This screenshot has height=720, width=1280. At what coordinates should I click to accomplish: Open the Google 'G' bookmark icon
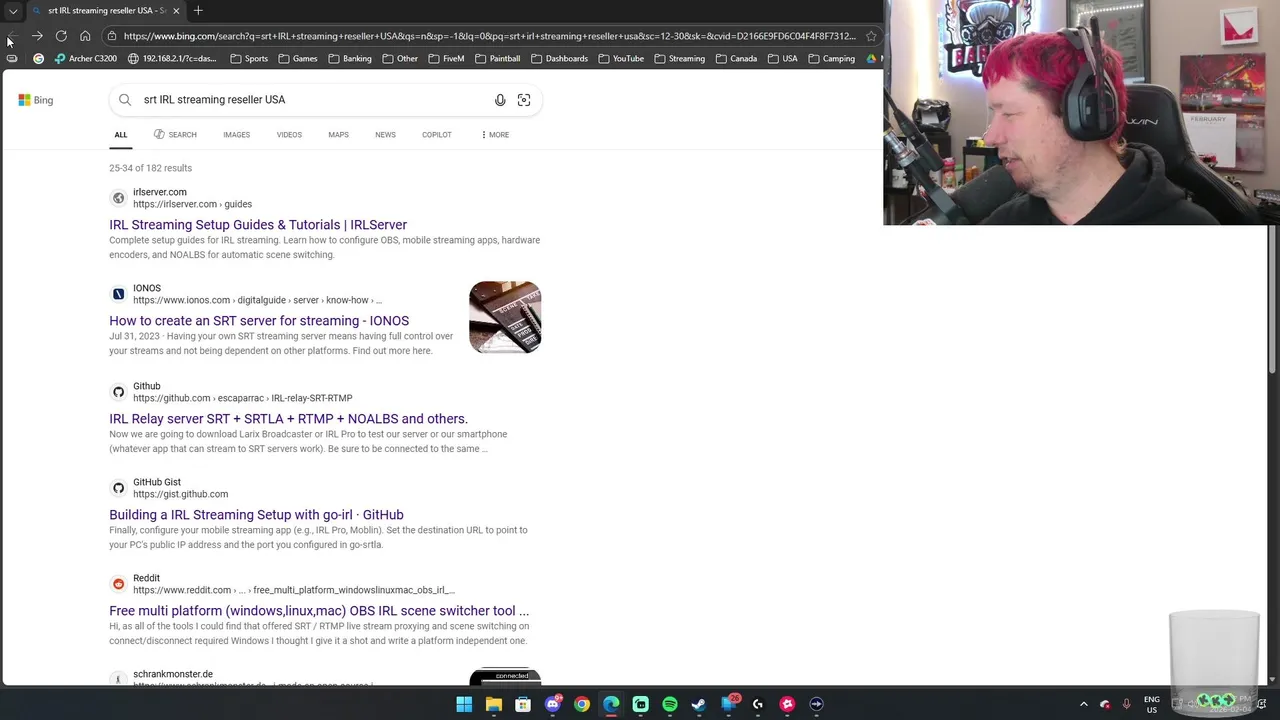tap(38, 58)
